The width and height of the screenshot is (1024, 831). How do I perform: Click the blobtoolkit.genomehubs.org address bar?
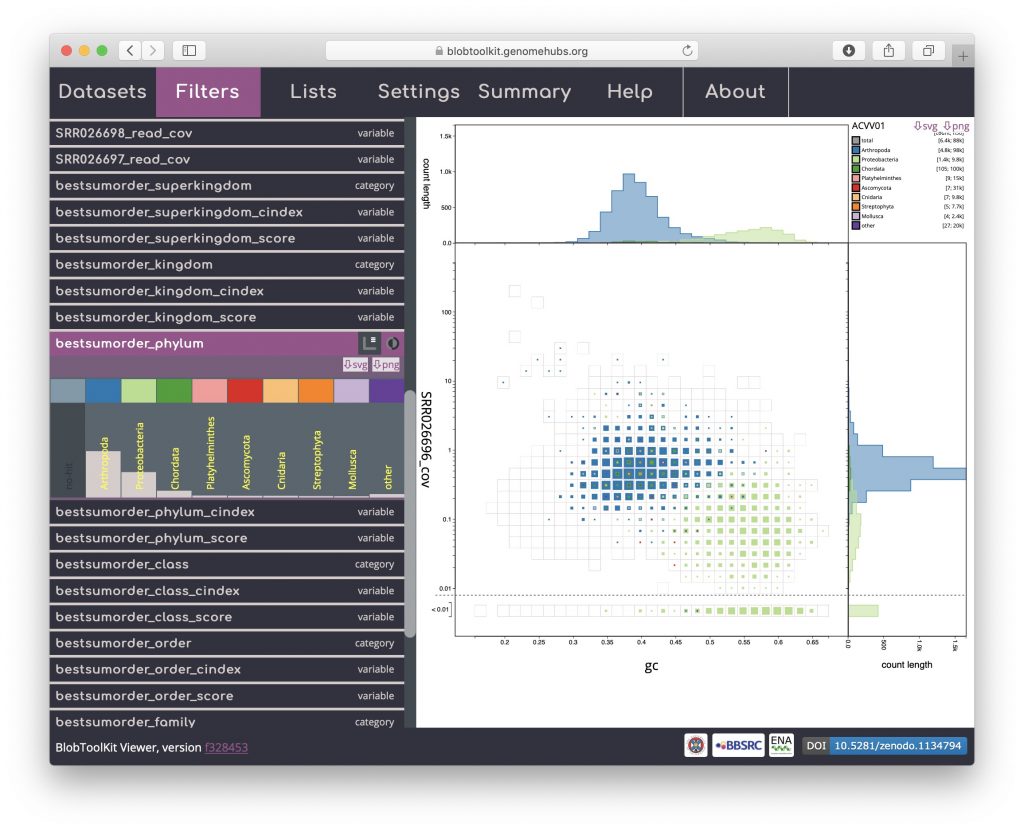(510, 50)
